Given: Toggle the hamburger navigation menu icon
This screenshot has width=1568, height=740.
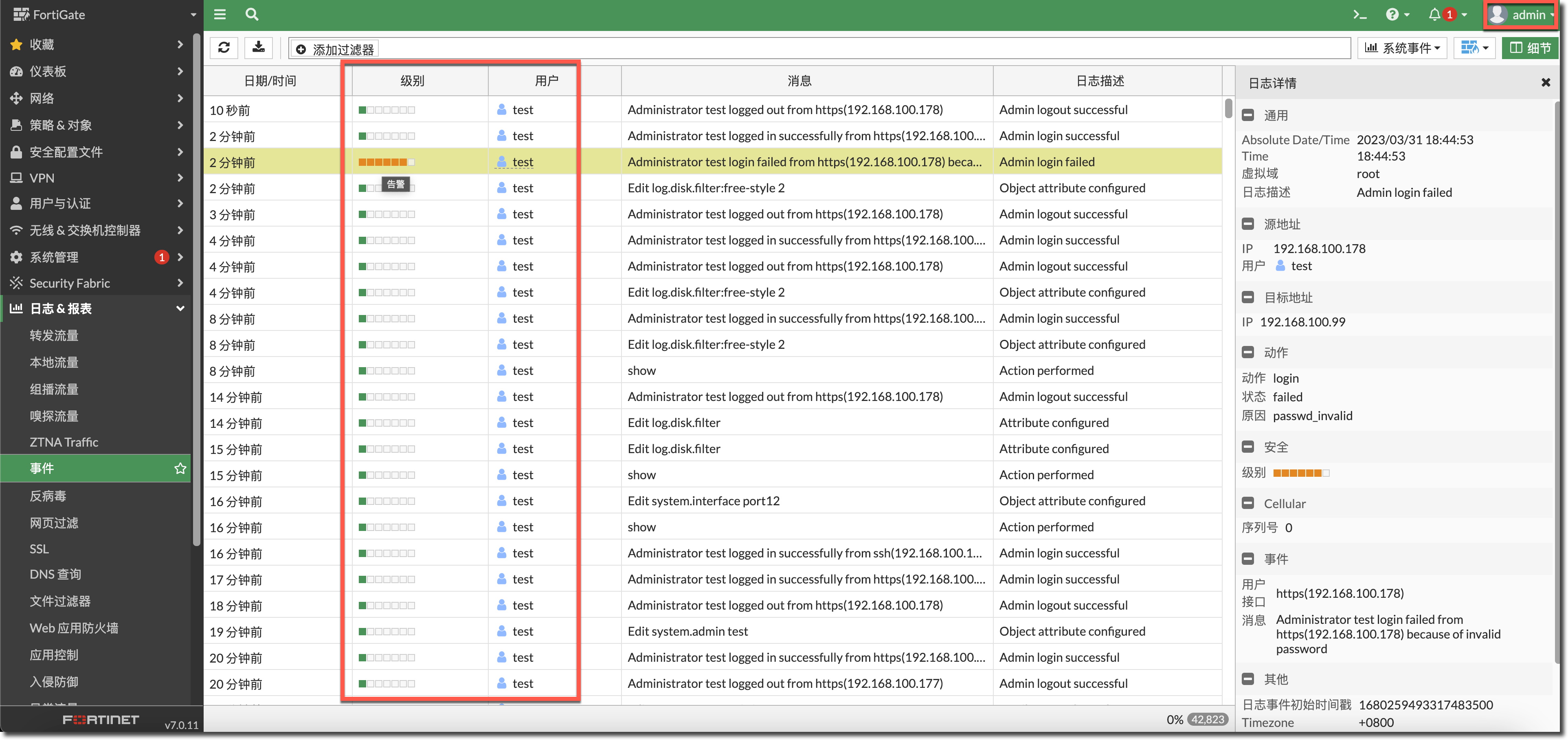Looking at the screenshot, I should coord(220,14).
